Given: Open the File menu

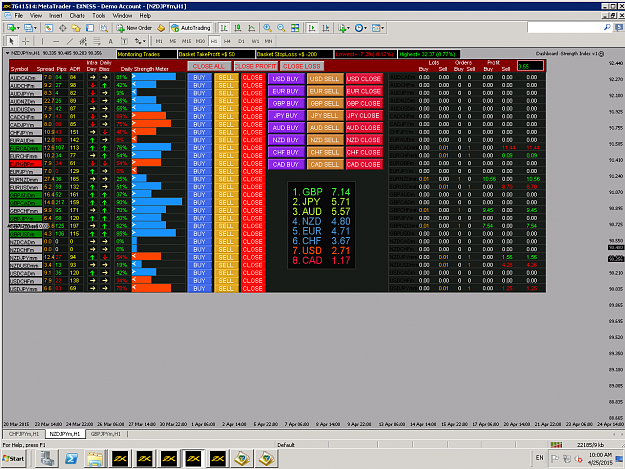Looking at the screenshot, I should tap(19, 16).
